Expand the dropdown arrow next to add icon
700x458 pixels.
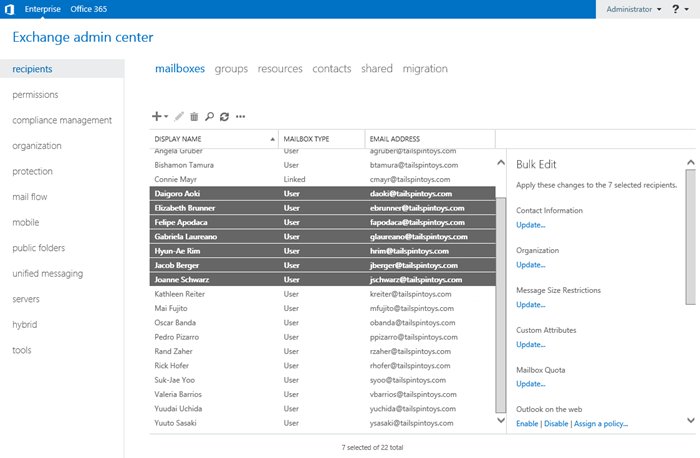click(x=166, y=117)
